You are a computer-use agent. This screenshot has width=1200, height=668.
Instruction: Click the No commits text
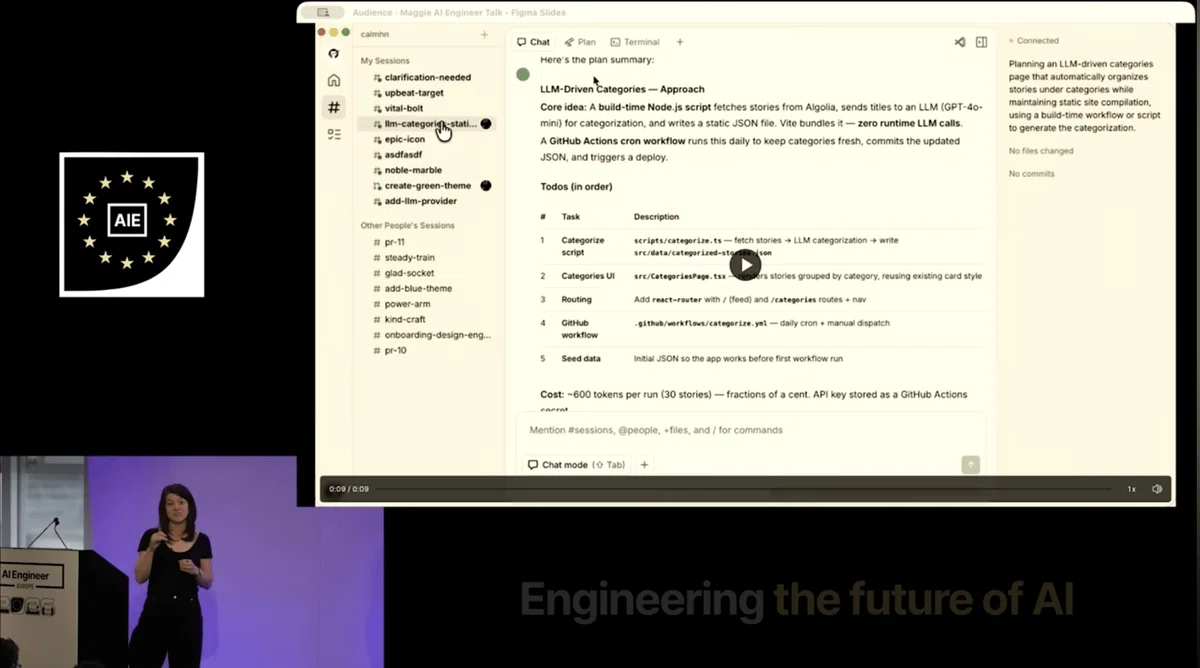click(x=1031, y=174)
